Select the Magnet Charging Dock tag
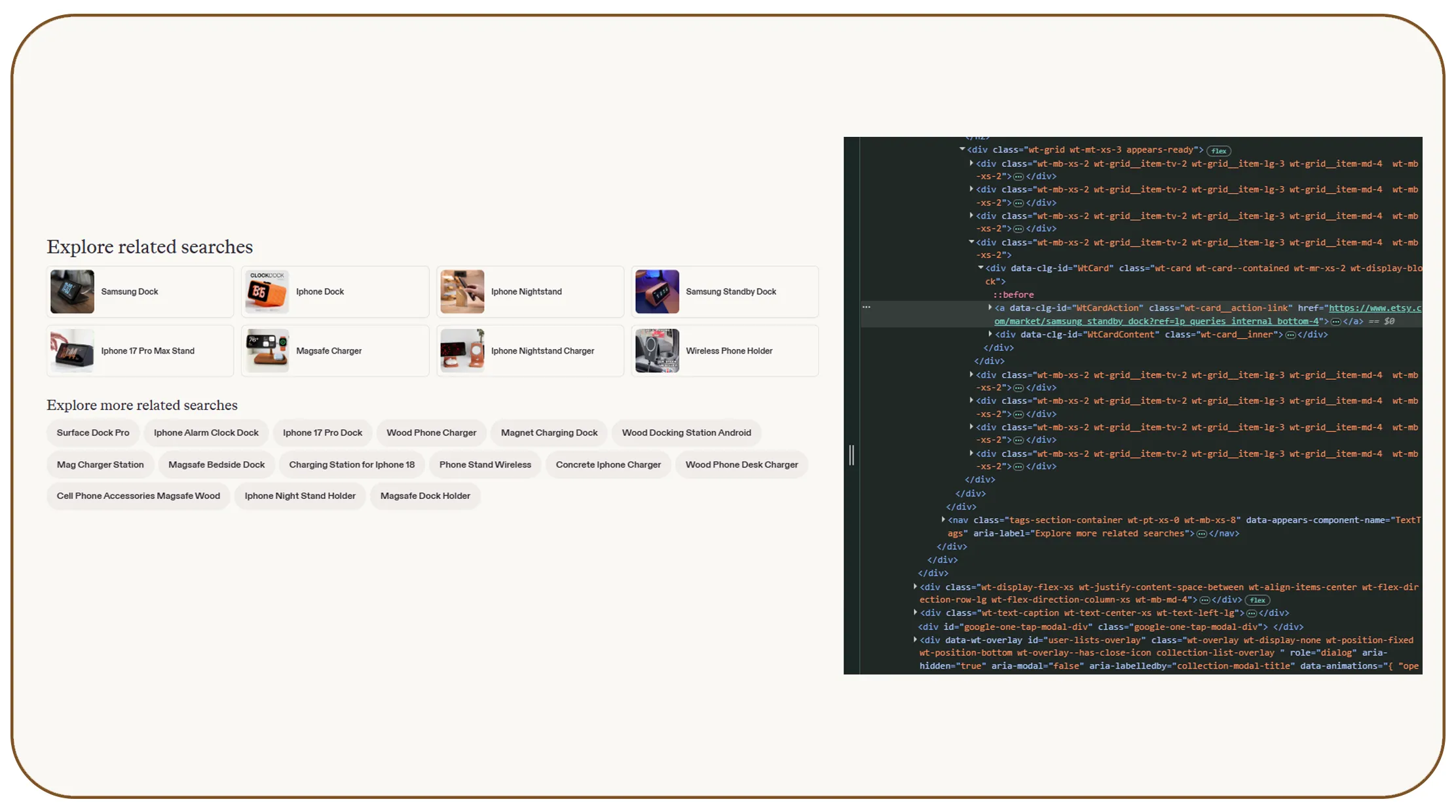Viewport: 1456px width, 812px height. (x=550, y=433)
